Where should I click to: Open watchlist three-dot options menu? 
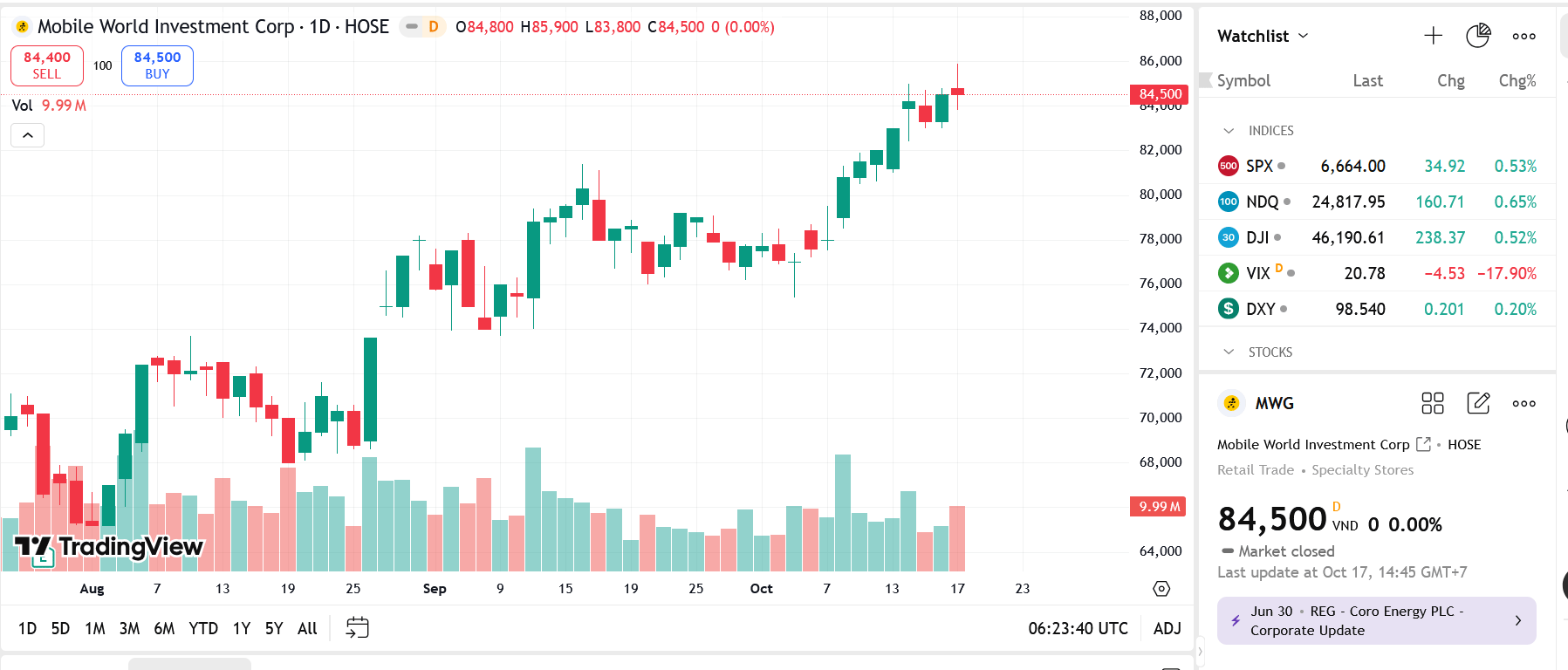tap(1523, 36)
